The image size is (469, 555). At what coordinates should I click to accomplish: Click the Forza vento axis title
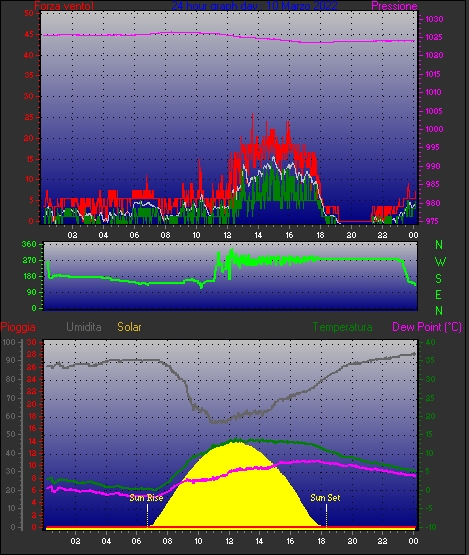point(64,6)
